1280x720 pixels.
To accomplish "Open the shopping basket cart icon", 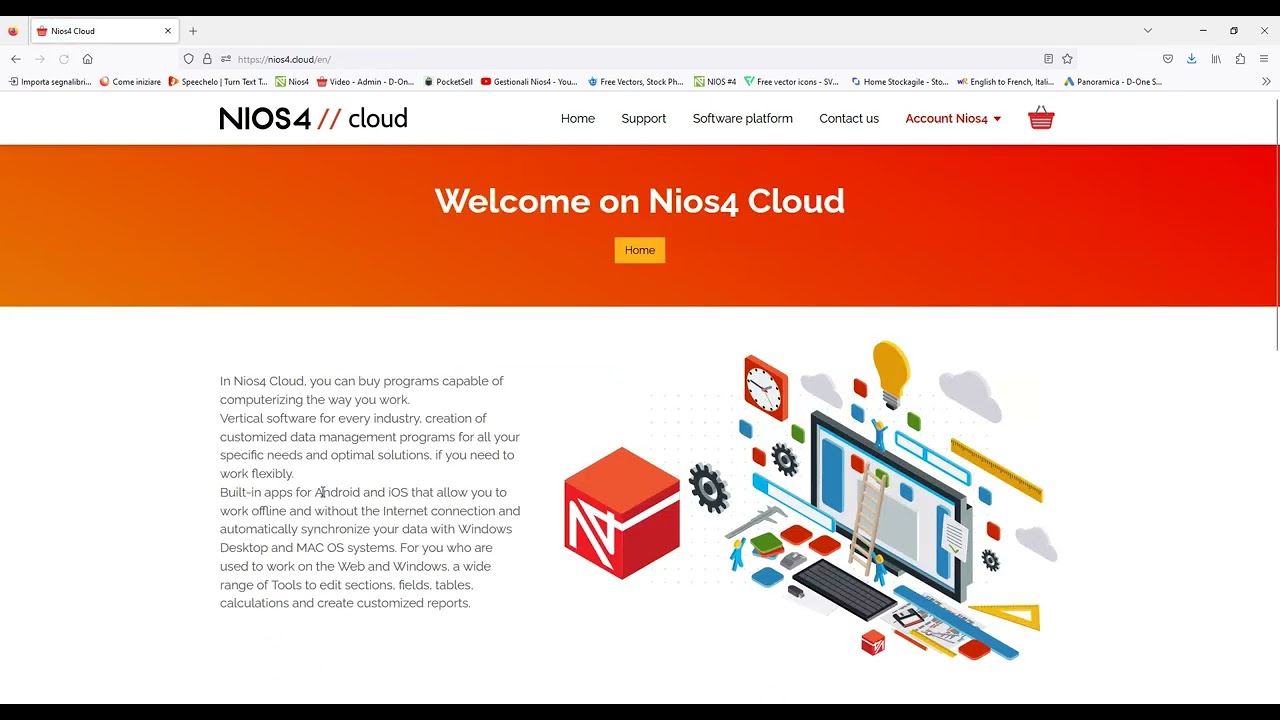I will (1041, 118).
